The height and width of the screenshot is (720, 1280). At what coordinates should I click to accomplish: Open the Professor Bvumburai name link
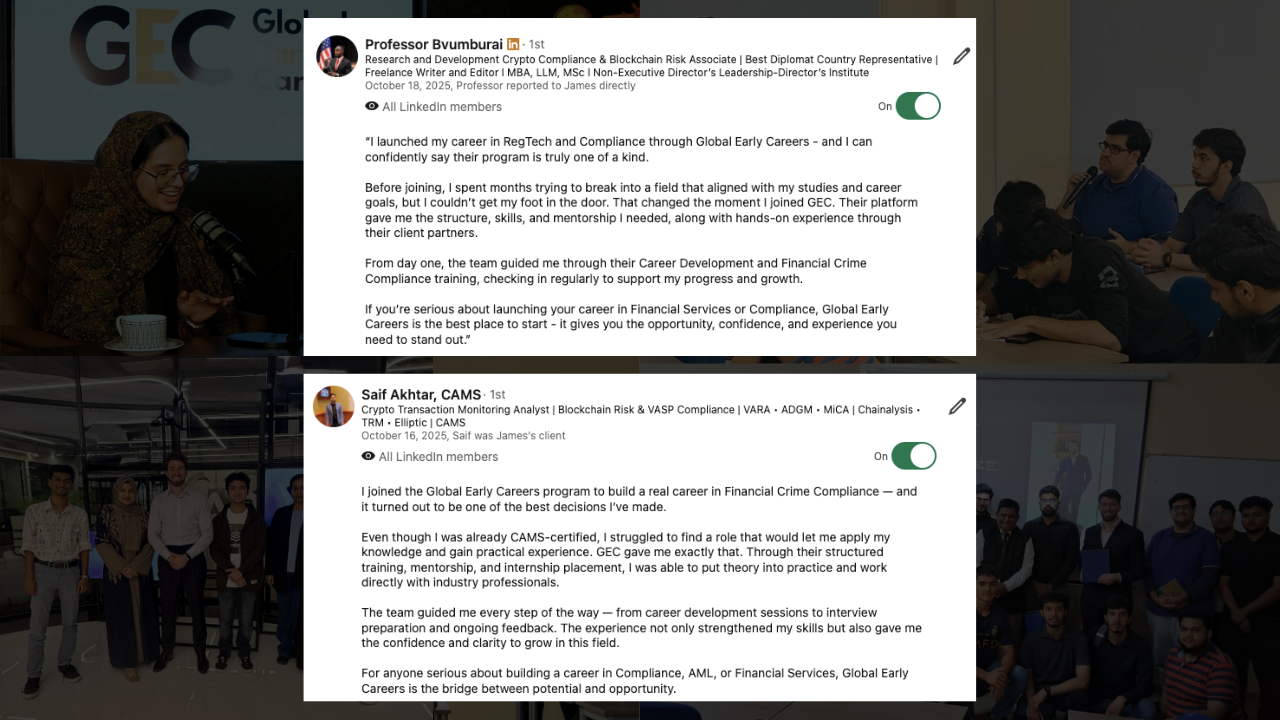434,44
